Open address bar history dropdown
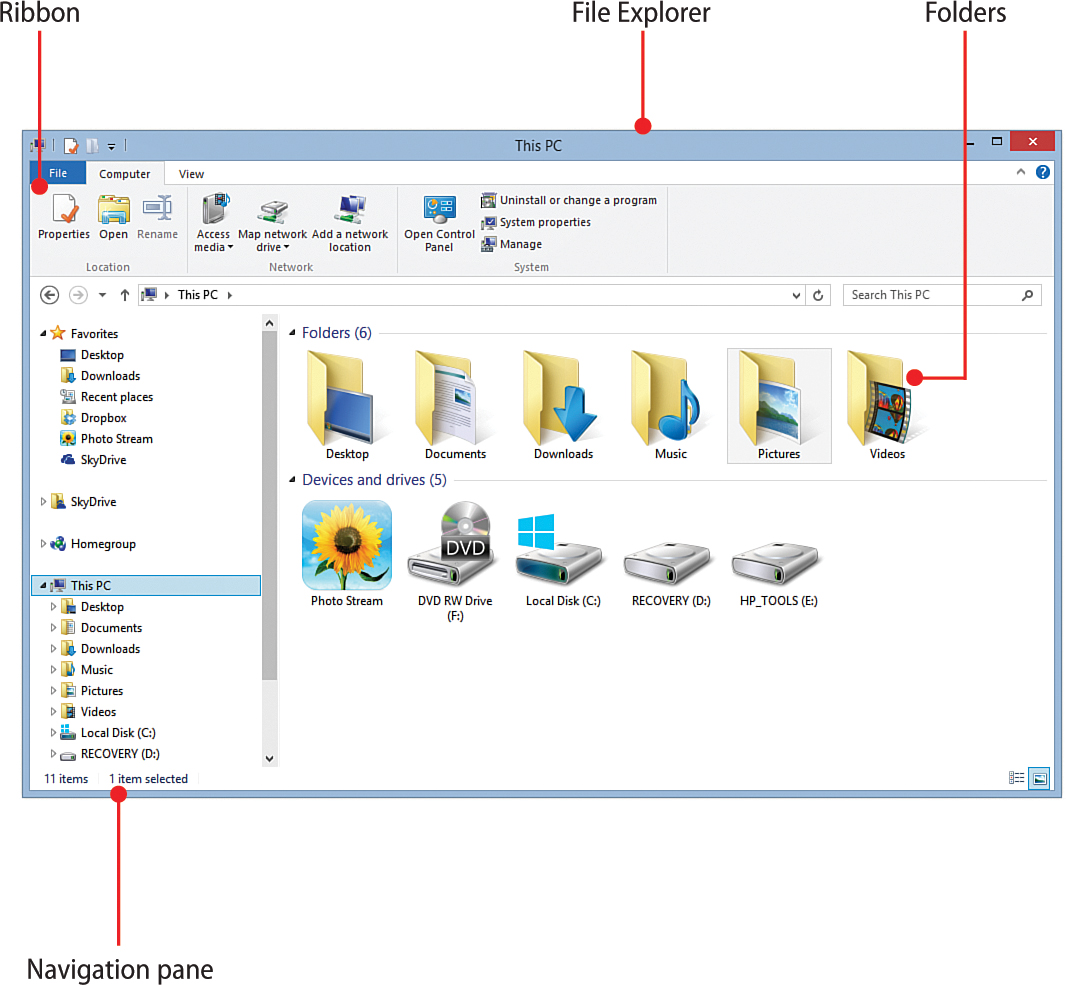The width and height of the screenshot is (1066, 985). pos(796,295)
